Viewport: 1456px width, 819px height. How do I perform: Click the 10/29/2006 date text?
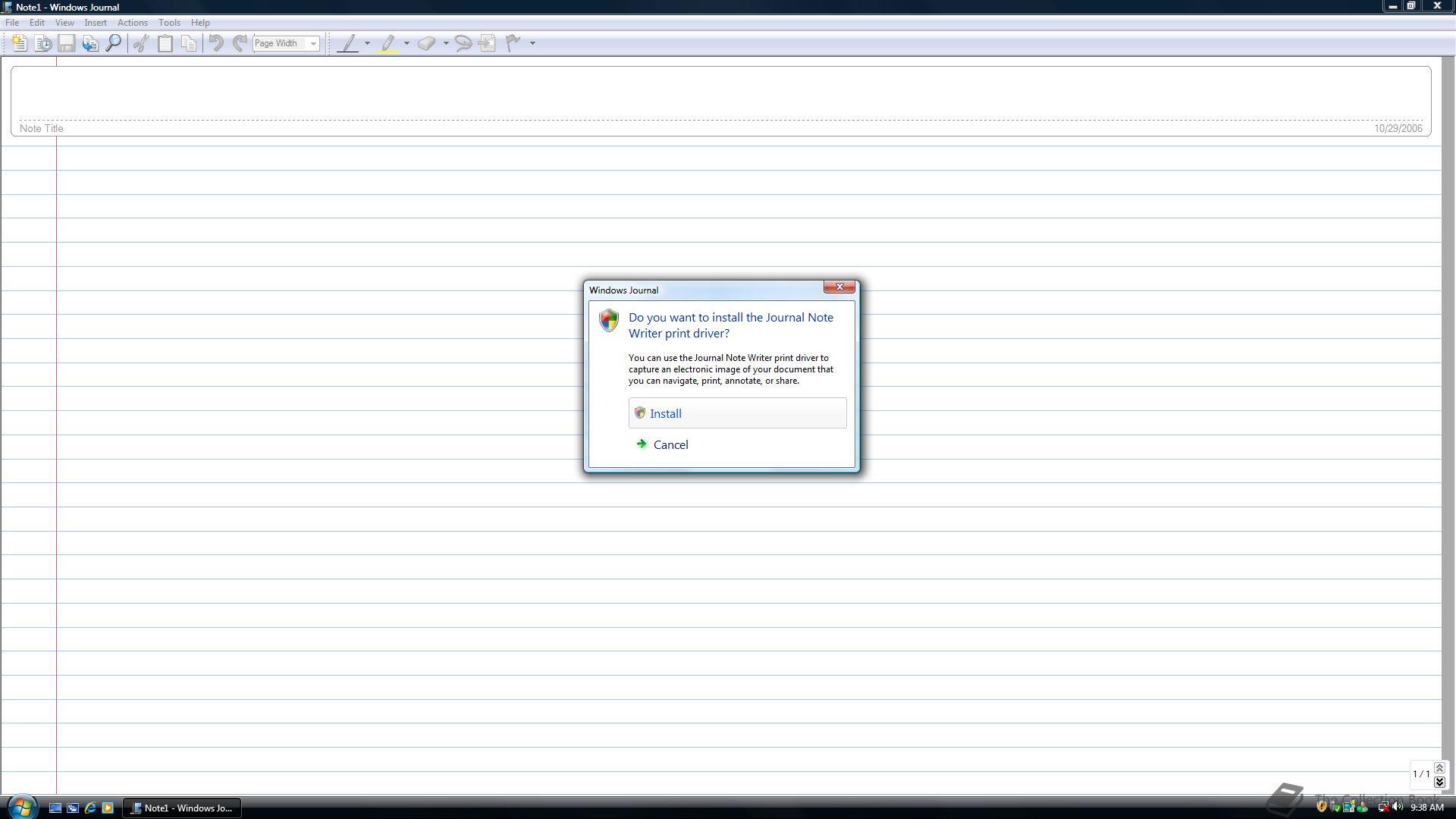[x=1398, y=129]
